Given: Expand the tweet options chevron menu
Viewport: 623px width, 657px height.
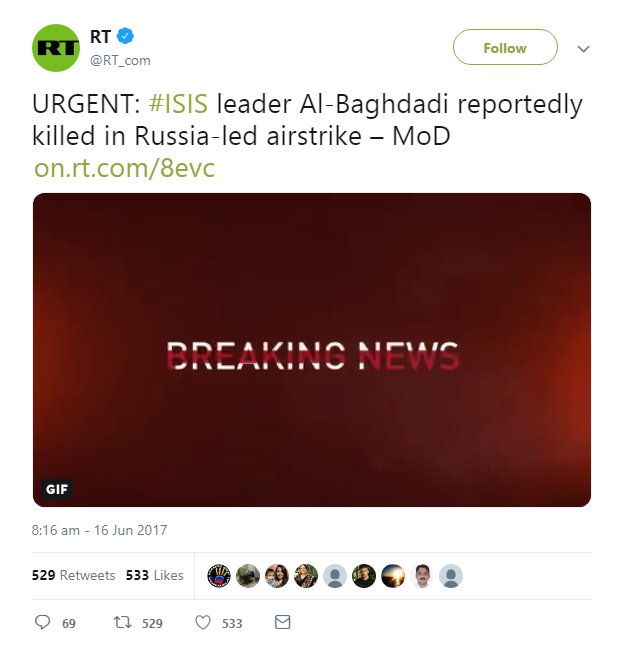Looking at the screenshot, I should click(x=584, y=48).
